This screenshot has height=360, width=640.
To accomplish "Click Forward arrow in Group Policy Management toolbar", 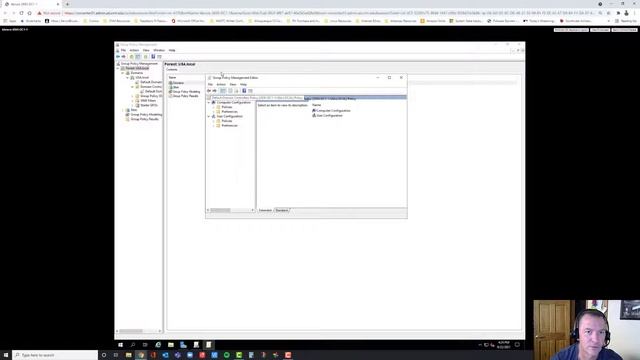I will pos(124,57).
